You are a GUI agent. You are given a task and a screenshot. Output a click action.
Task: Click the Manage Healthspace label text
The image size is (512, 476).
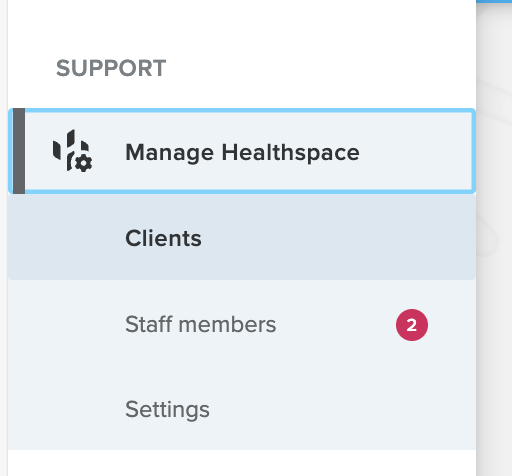point(242,152)
